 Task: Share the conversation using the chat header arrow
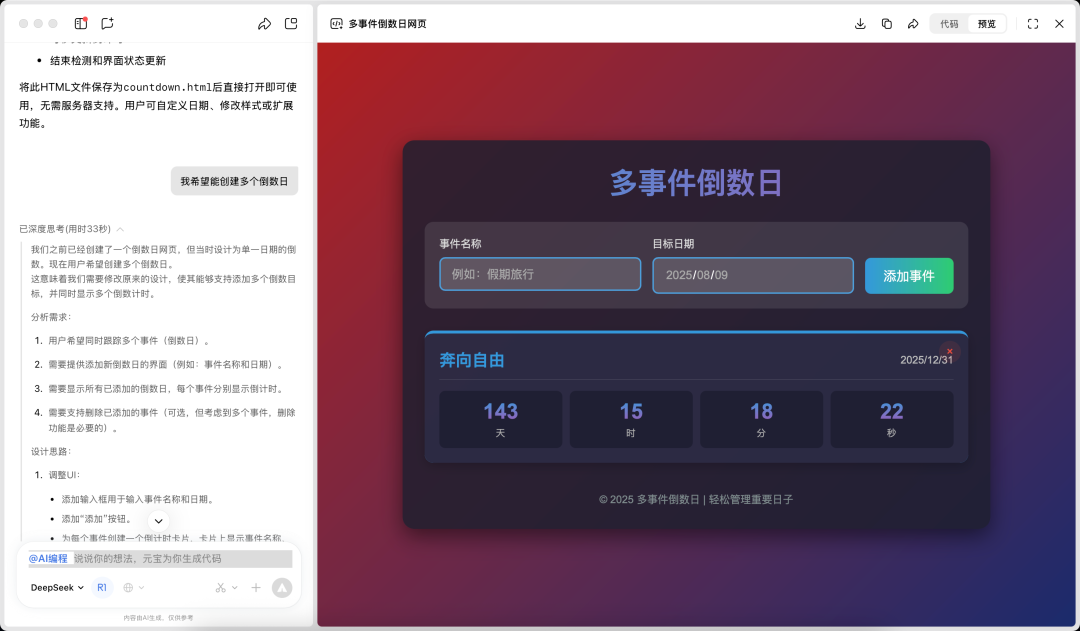pyautogui.click(x=264, y=23)
